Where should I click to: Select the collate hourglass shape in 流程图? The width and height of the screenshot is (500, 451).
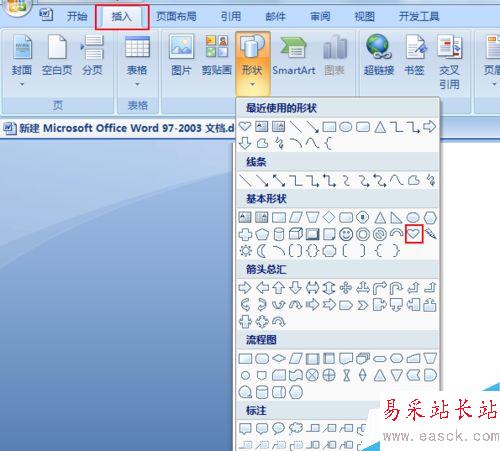346,375
